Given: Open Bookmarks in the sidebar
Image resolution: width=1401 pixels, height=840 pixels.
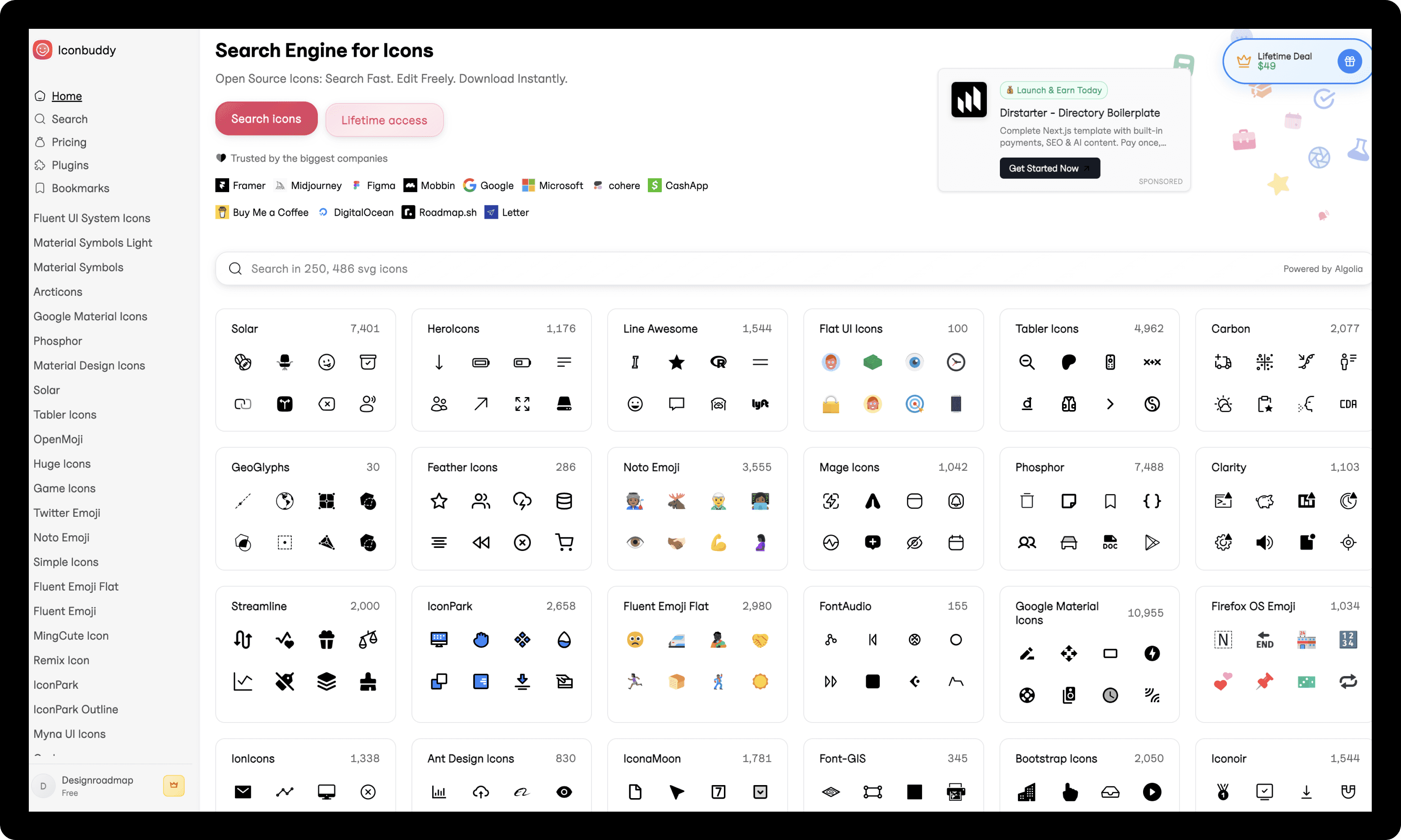Looking at the screenshot, I should coord(80,188).
